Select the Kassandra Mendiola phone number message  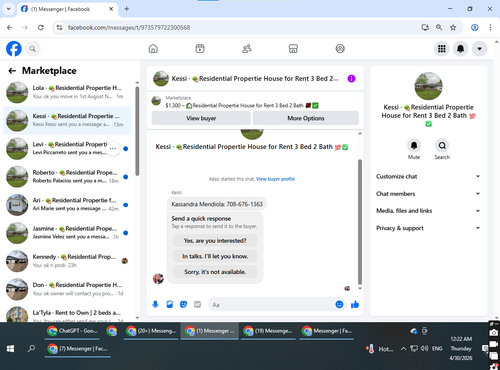tap(217, 204)
